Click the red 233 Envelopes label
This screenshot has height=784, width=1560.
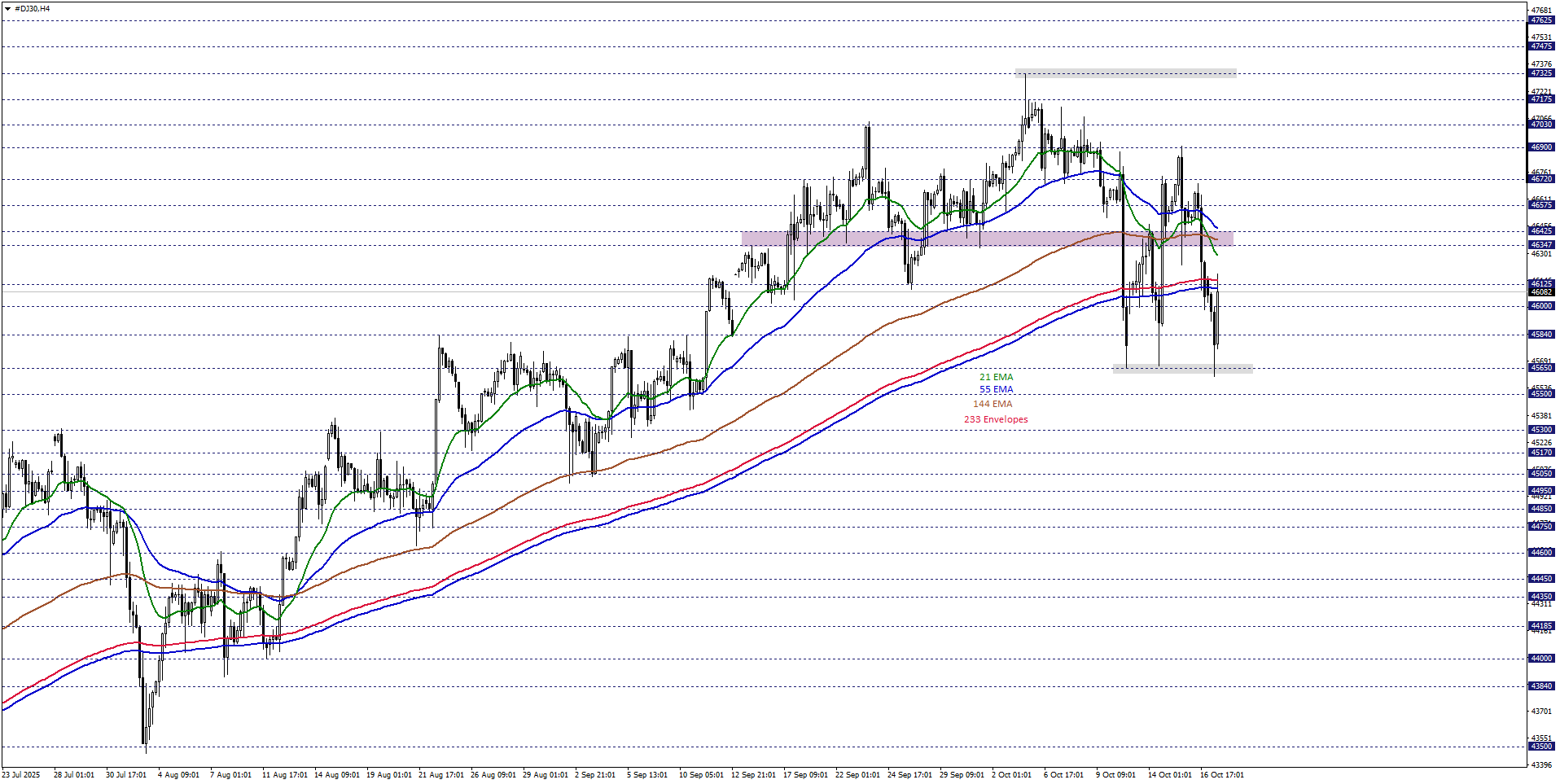tap(996, 419)
